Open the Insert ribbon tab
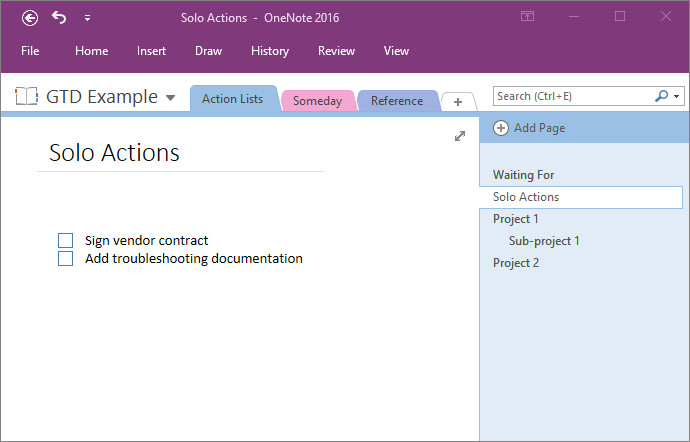 coord(151,51)
